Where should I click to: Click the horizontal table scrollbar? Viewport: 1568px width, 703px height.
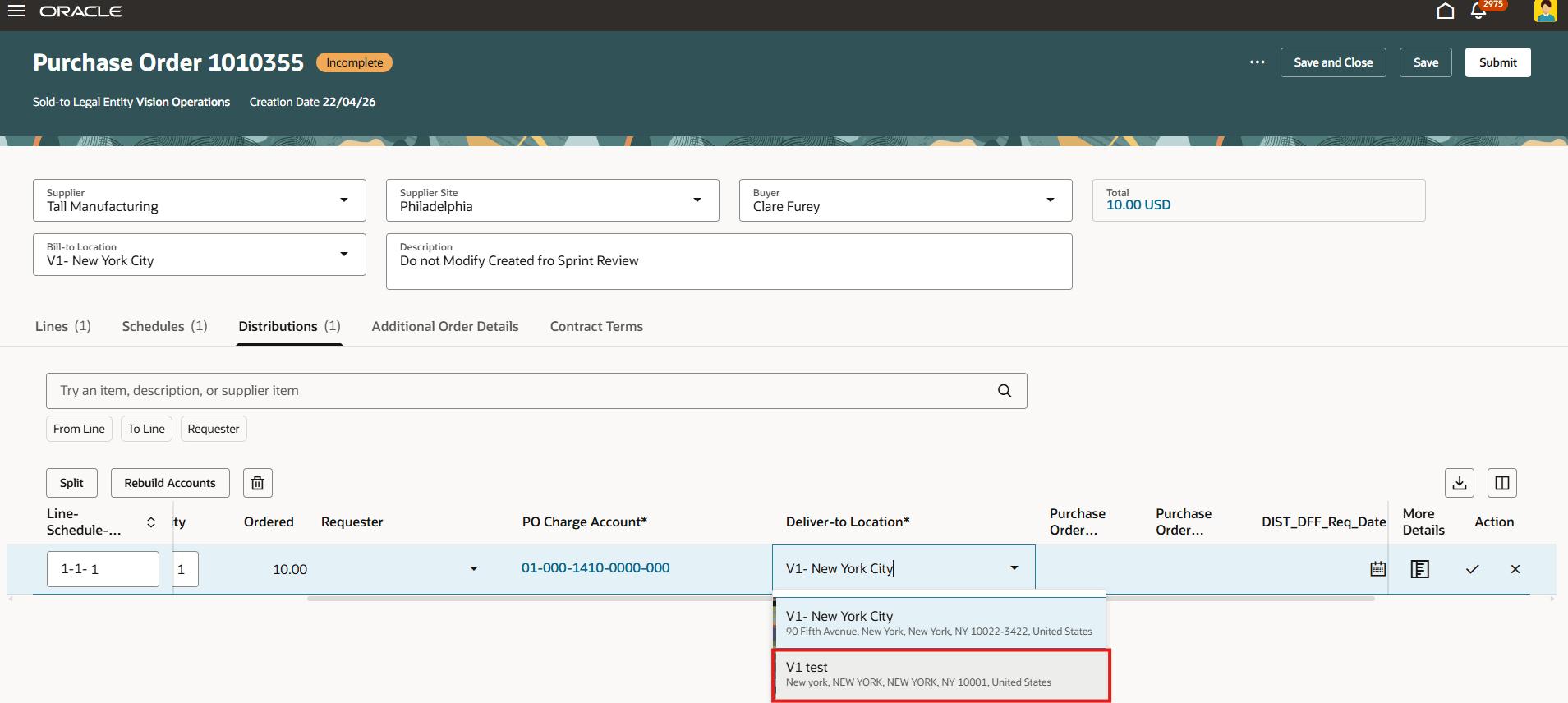pyautogui.click(x=840, y=599)
